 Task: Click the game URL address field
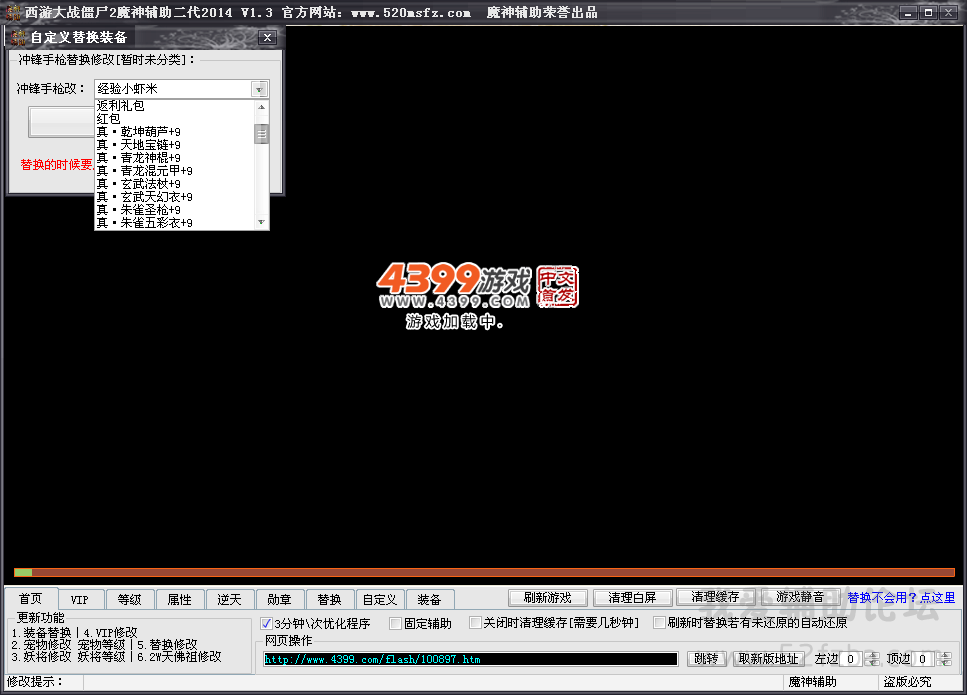(471, 659)
